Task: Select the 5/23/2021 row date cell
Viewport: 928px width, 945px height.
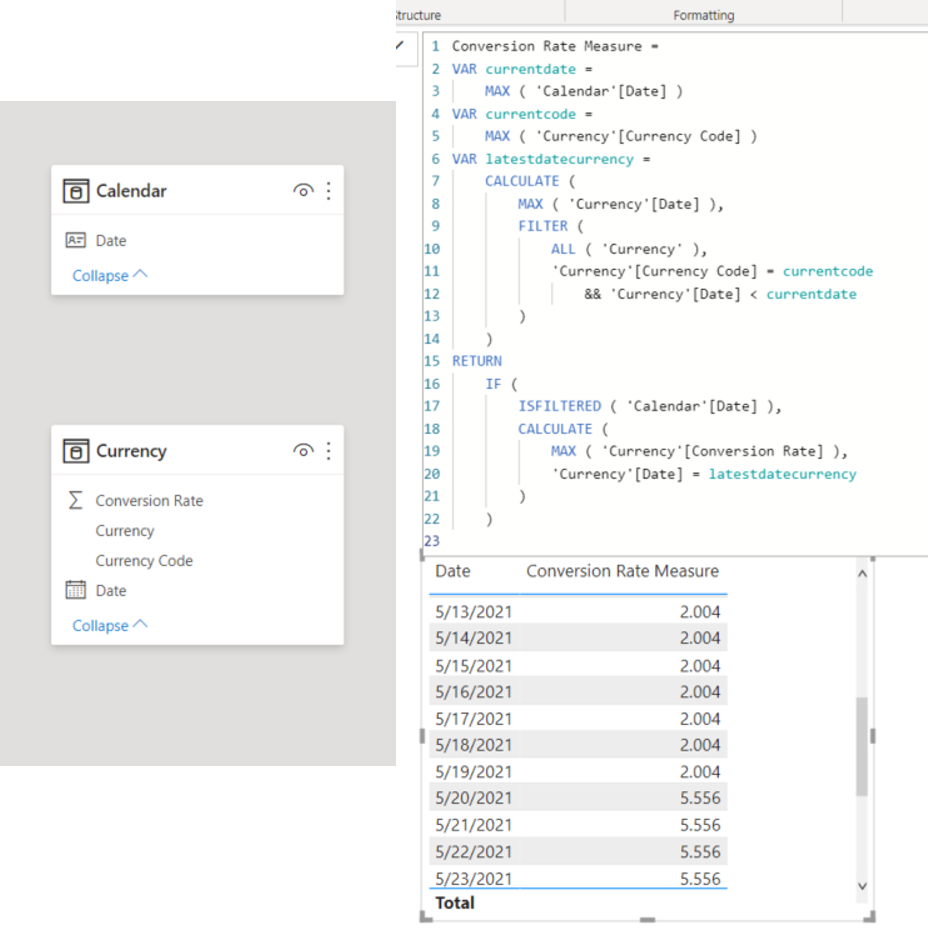Action: pos(474,879)
